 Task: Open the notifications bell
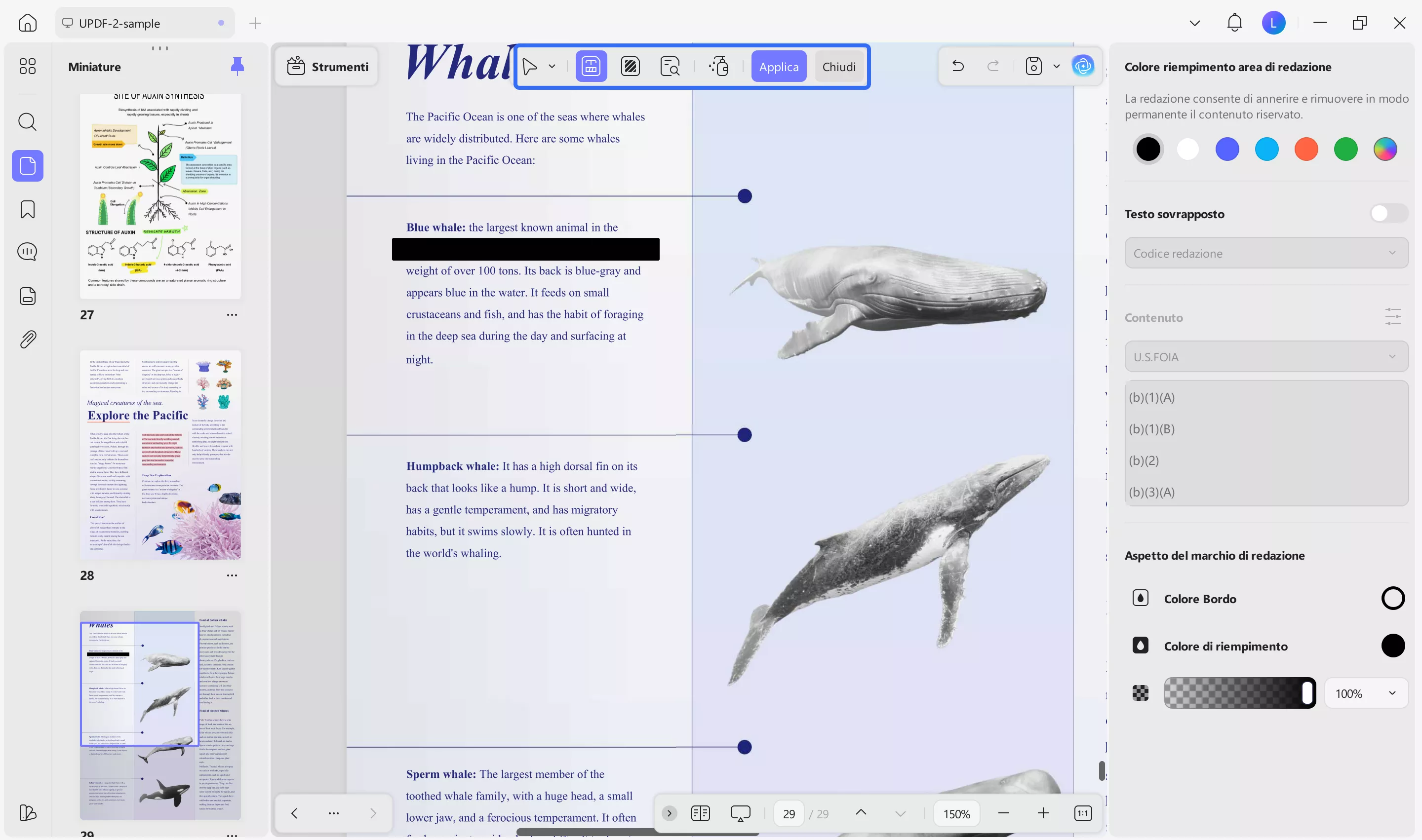1234,23
